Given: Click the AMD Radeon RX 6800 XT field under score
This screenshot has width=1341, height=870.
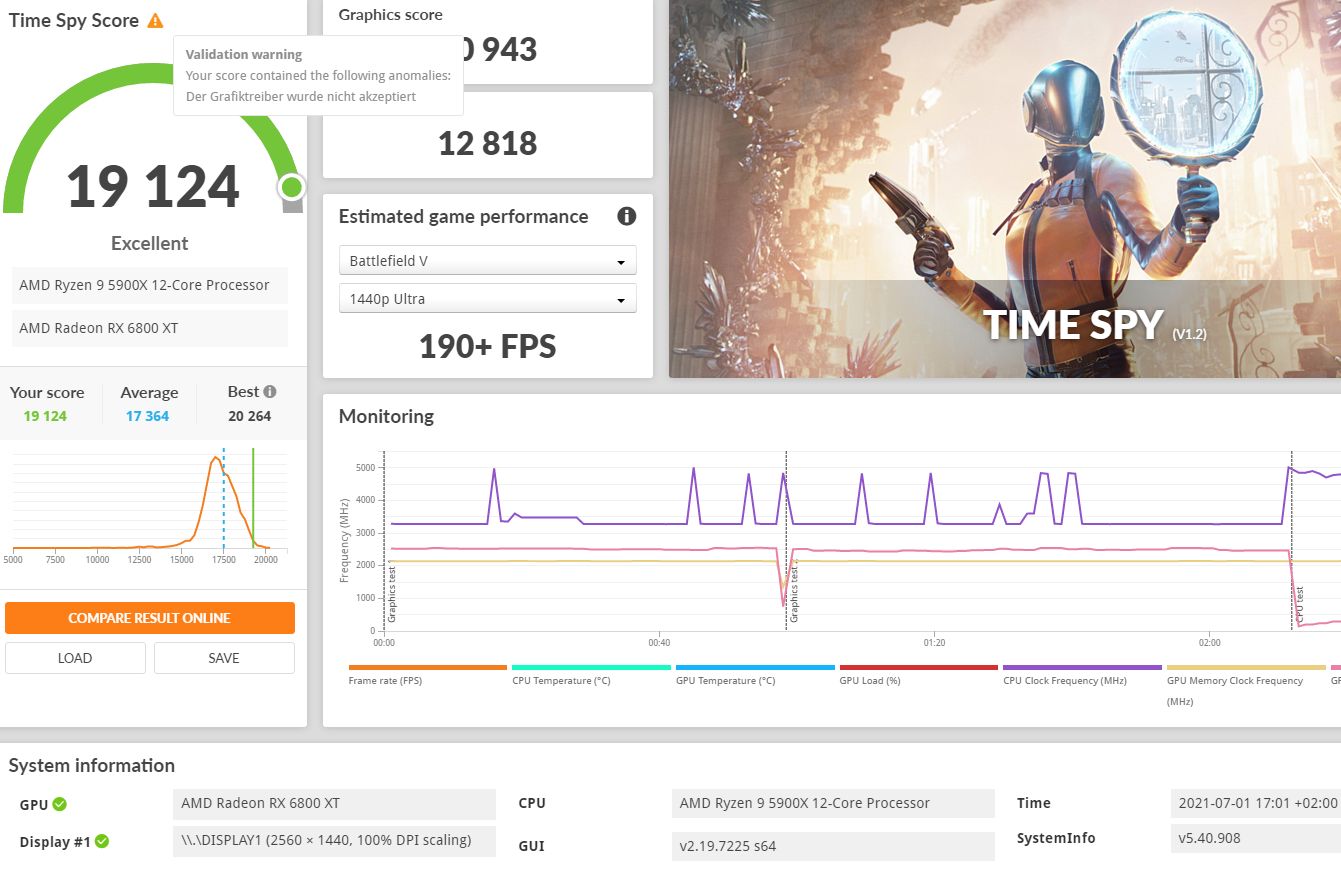Looking at the screenshot, I should (150, 328).
